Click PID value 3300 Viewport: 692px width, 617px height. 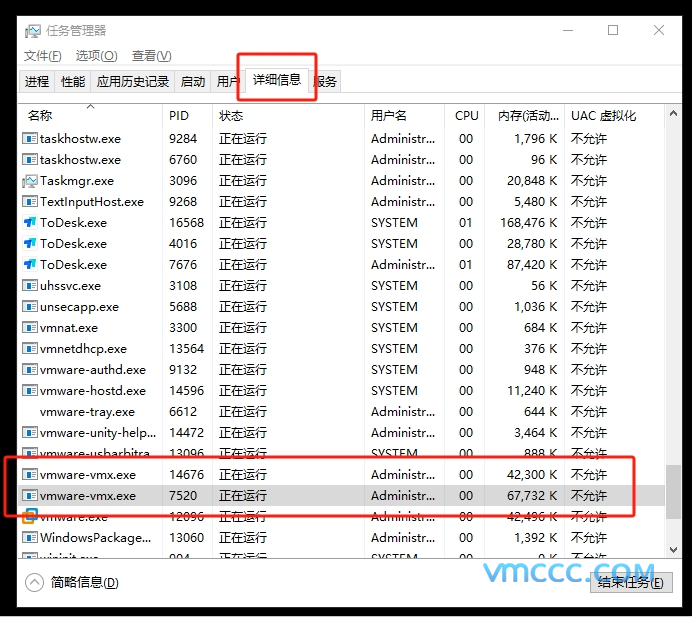point(183,328)
